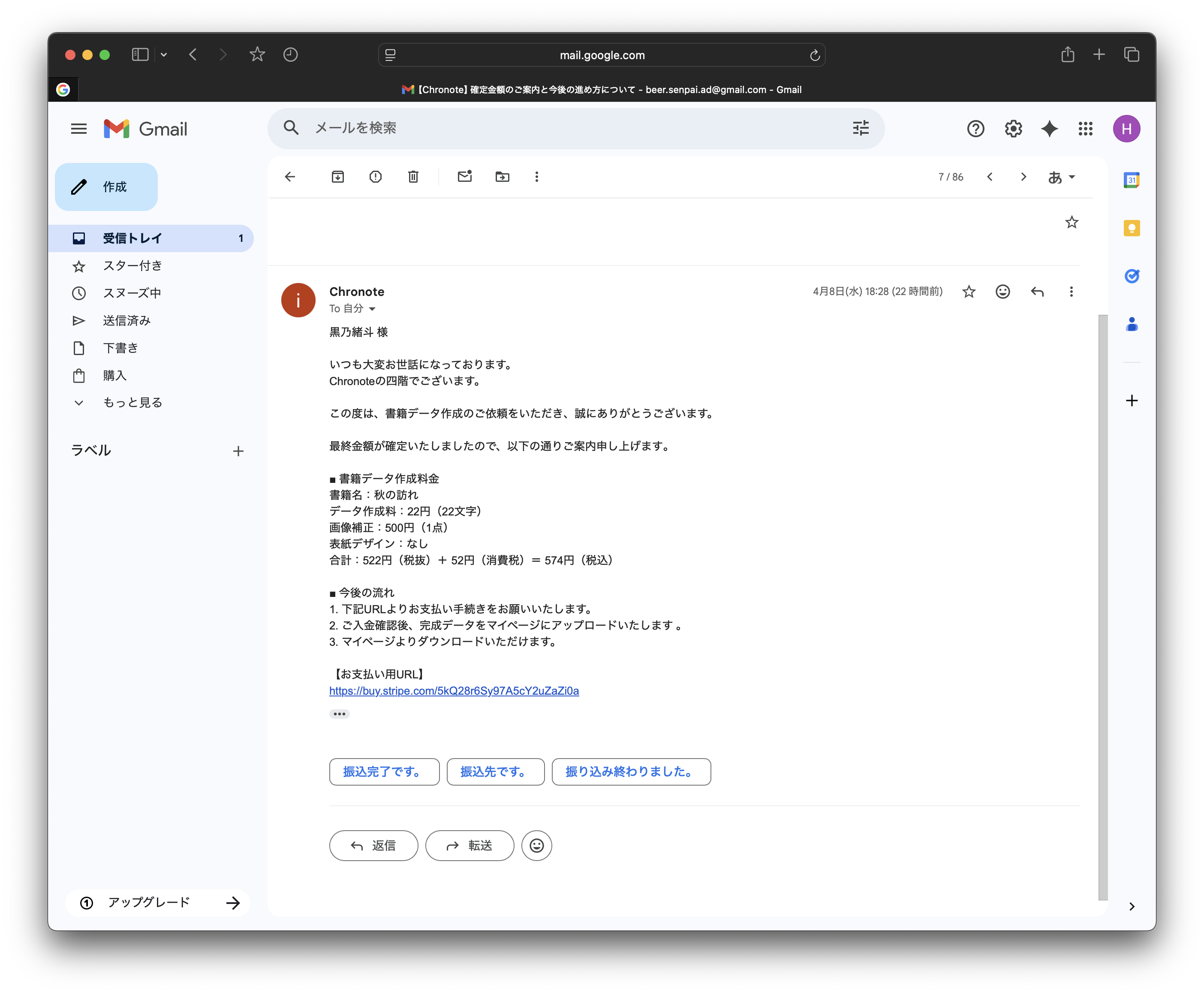Open Gmail search filter options
The image size is (1204, 994).
point(860,128)
